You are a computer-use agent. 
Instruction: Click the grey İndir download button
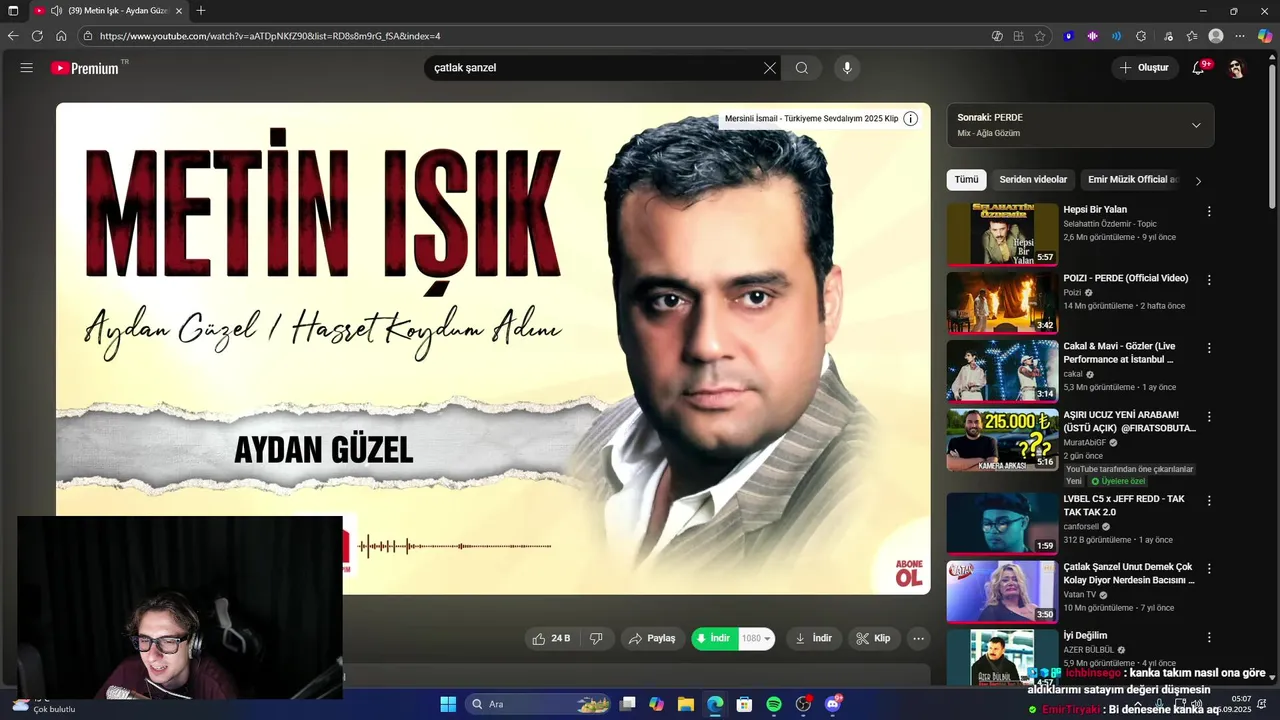click(x=814, y=638)
